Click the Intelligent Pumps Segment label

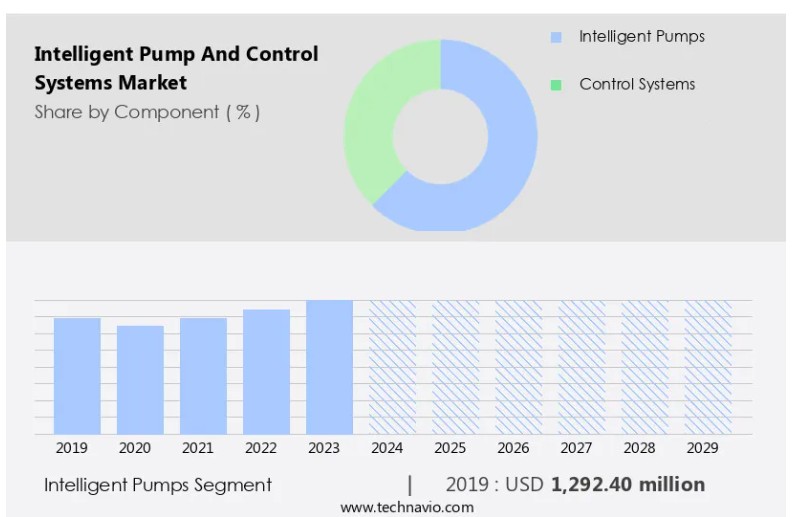click(x=158, y=485)
